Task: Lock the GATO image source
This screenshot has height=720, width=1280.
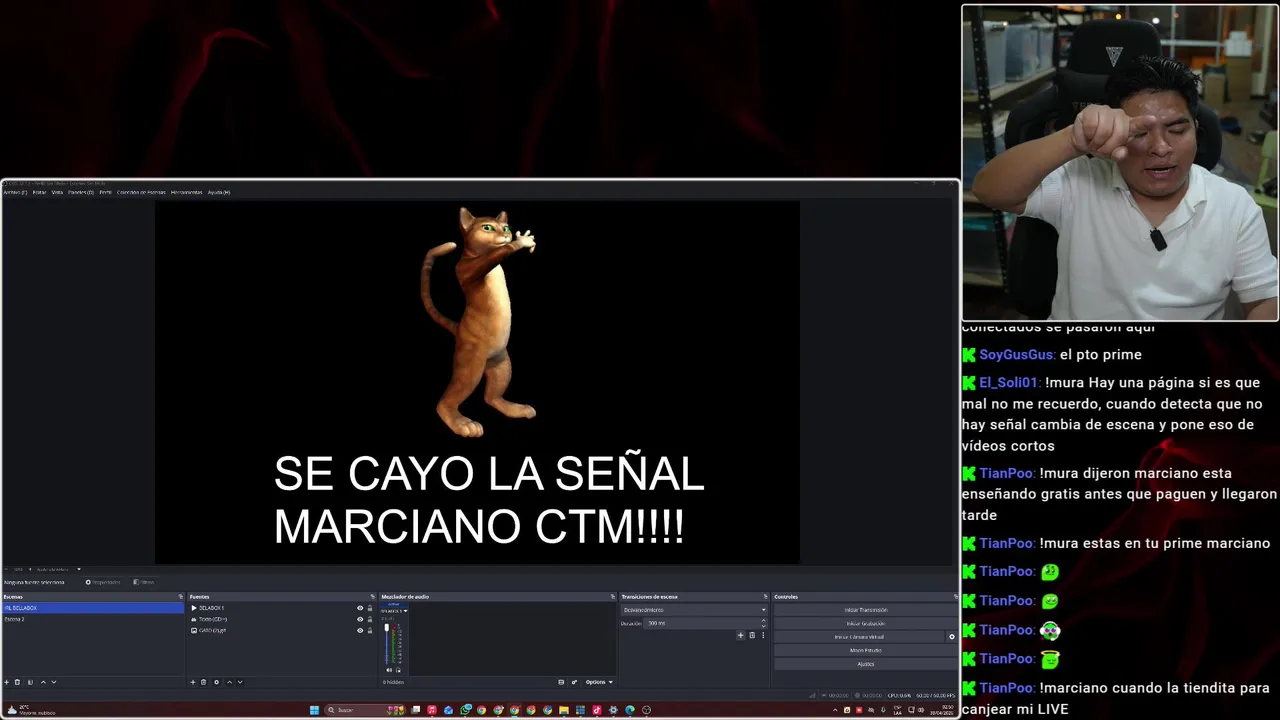Action: (x=370, y=630)
